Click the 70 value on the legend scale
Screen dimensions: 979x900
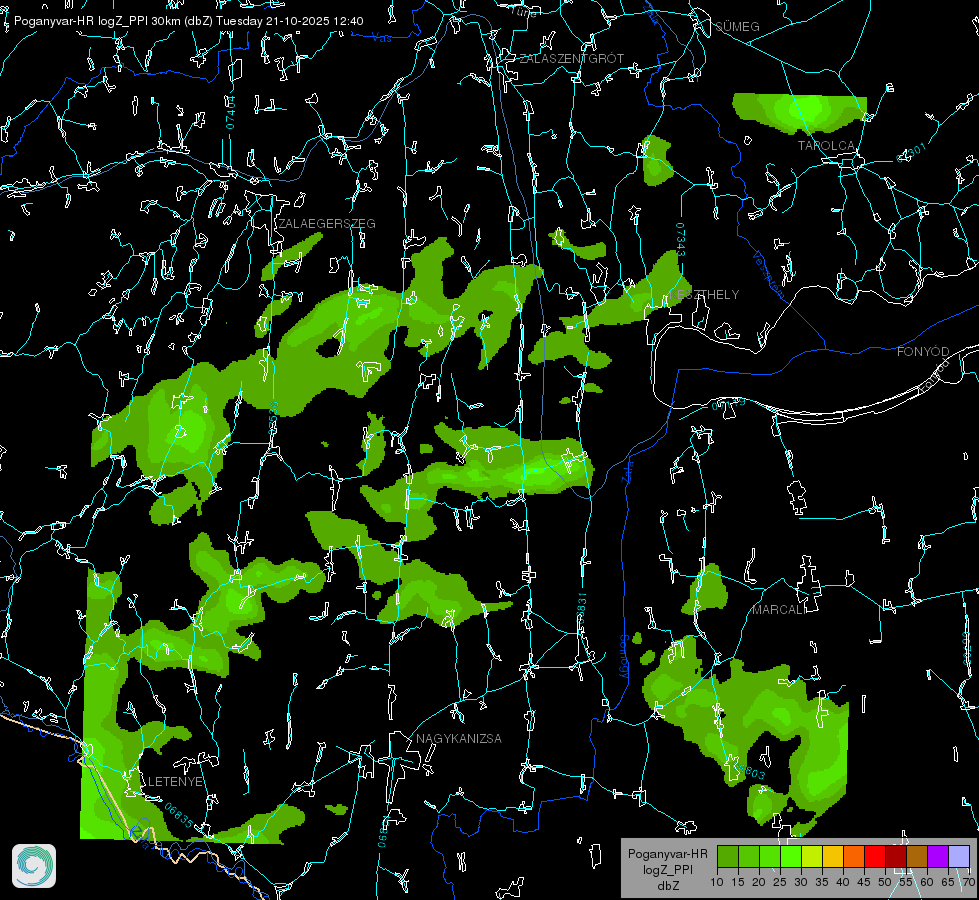tap(969, 883)
